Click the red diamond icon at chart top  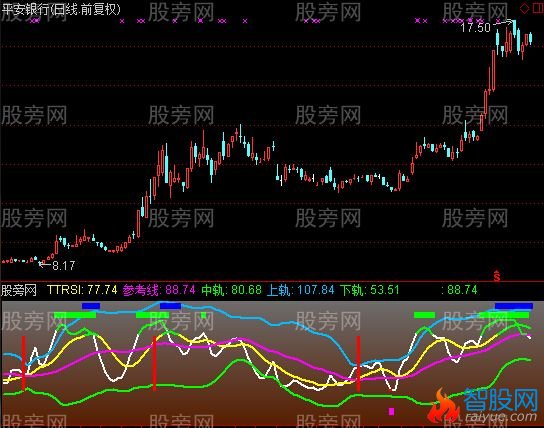(x=525, y=8)
